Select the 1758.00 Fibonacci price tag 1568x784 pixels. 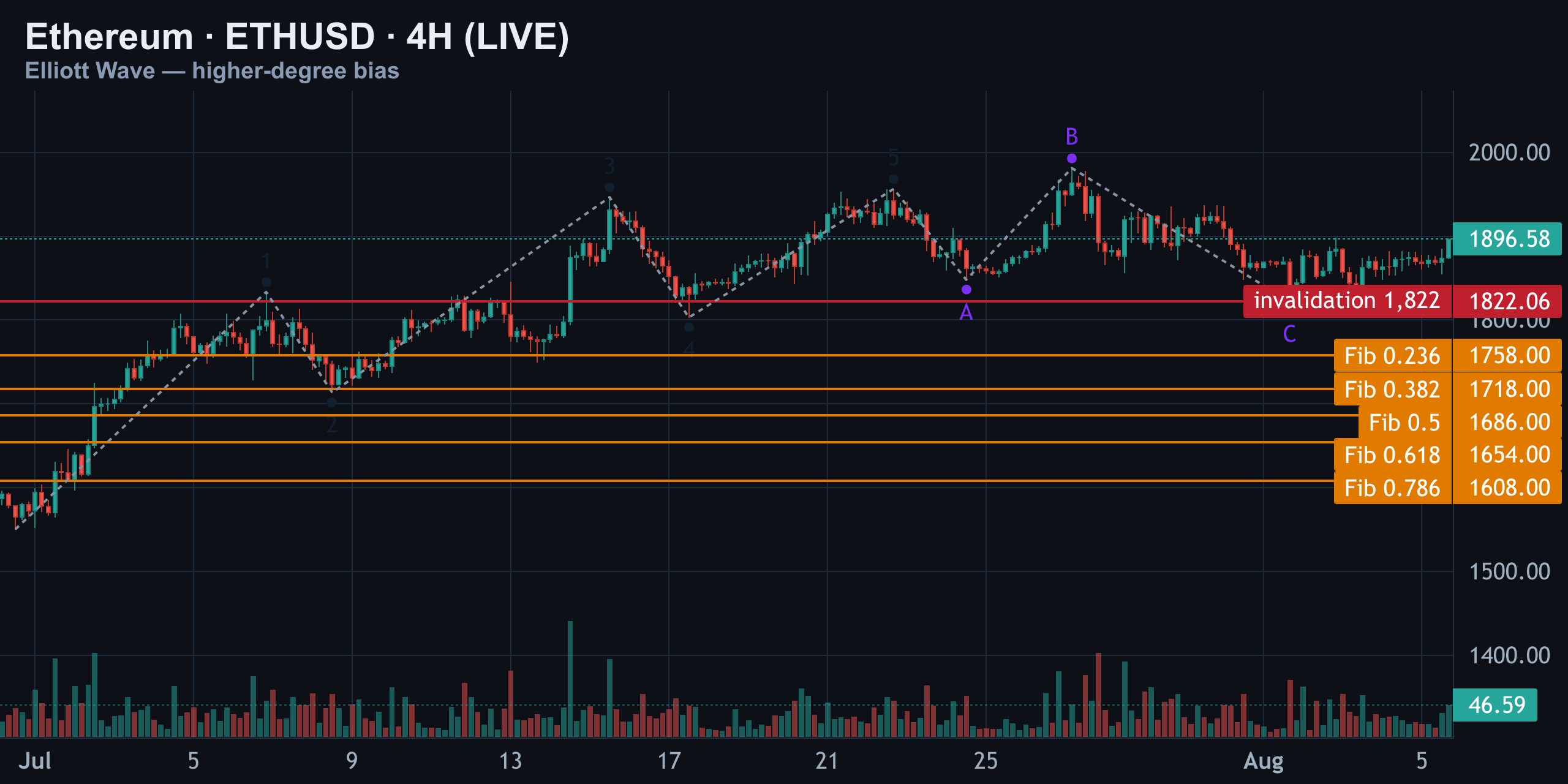pos(1507,355)
